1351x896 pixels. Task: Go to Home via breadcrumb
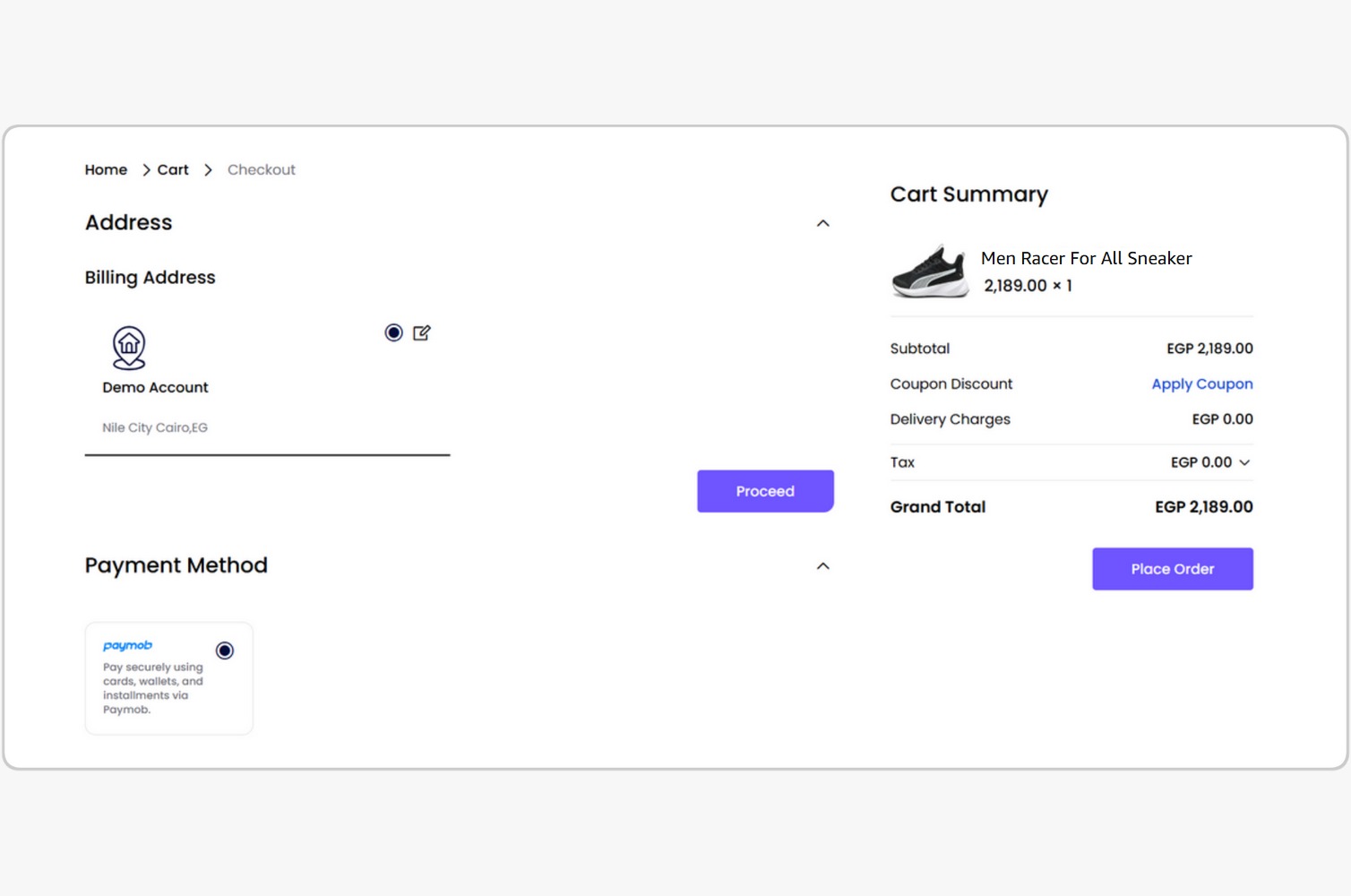[106, 169]
